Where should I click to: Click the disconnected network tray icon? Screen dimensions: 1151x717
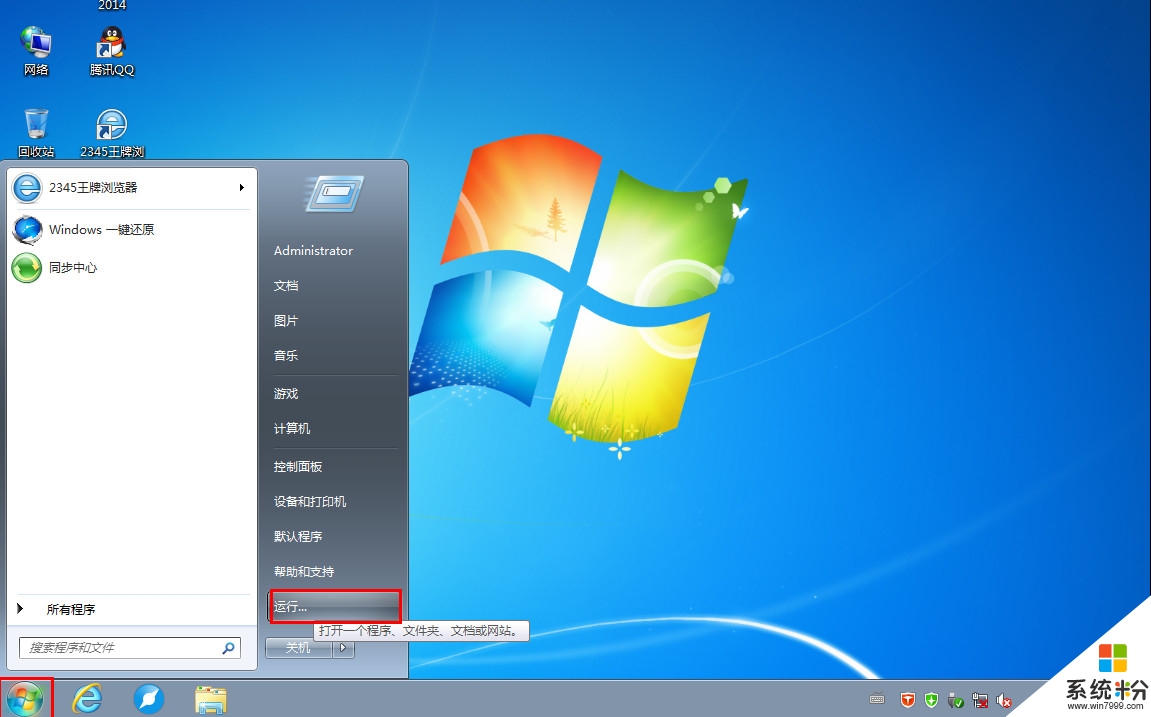980,700
